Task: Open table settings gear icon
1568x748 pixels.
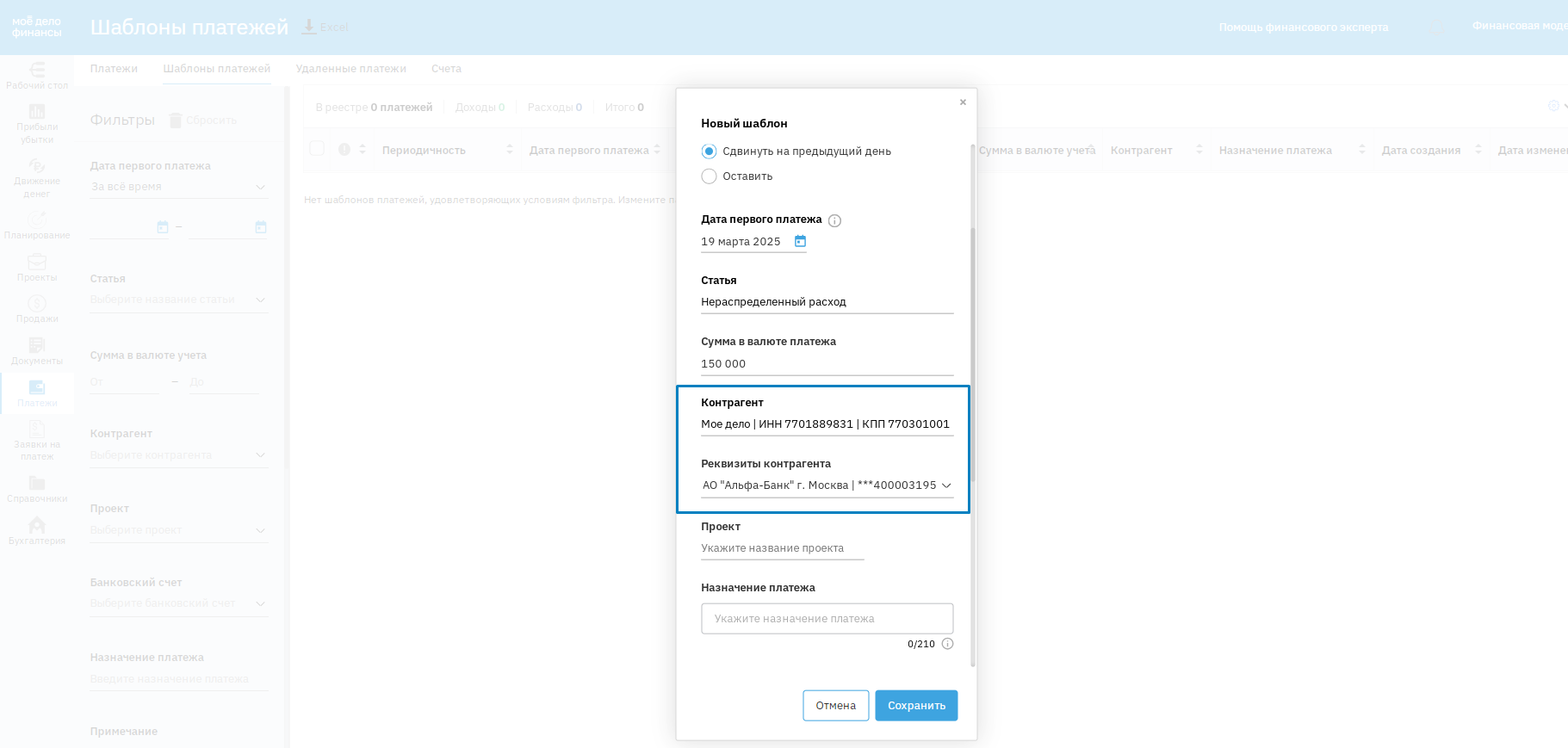Action: pos(1553,106)
